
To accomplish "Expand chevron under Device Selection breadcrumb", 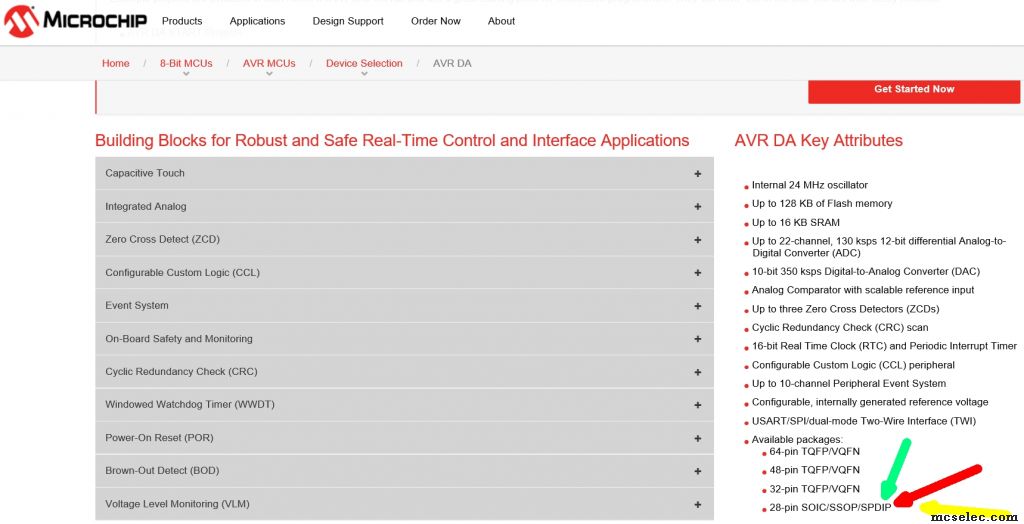I will tap(364, 74).
